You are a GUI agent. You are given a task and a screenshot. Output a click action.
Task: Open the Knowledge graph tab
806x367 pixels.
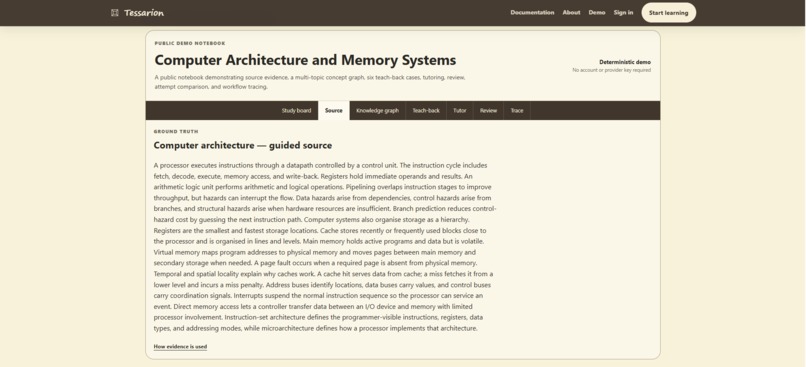(377, 111)
